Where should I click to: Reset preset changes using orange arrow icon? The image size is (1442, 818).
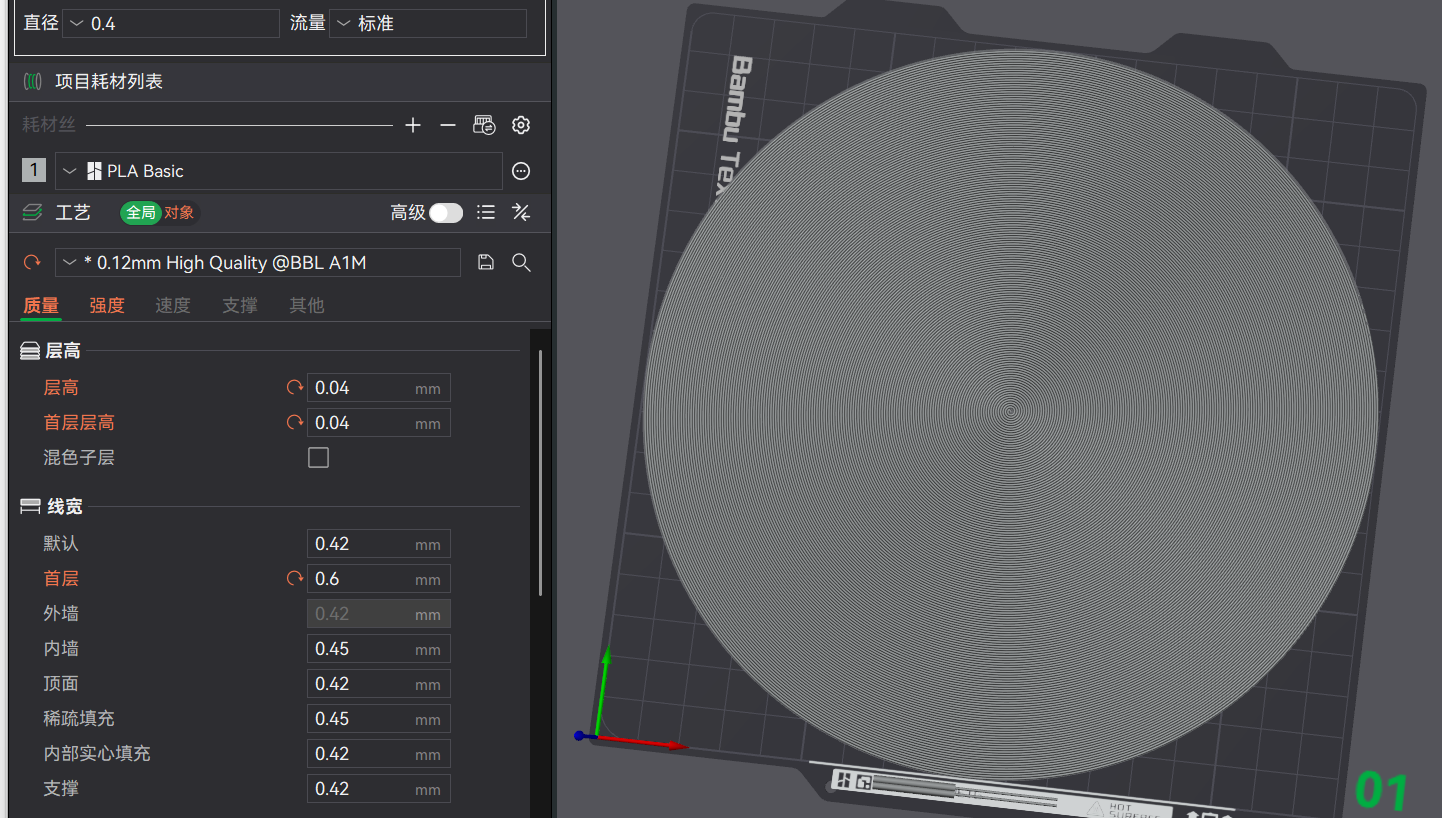(32, 262)
